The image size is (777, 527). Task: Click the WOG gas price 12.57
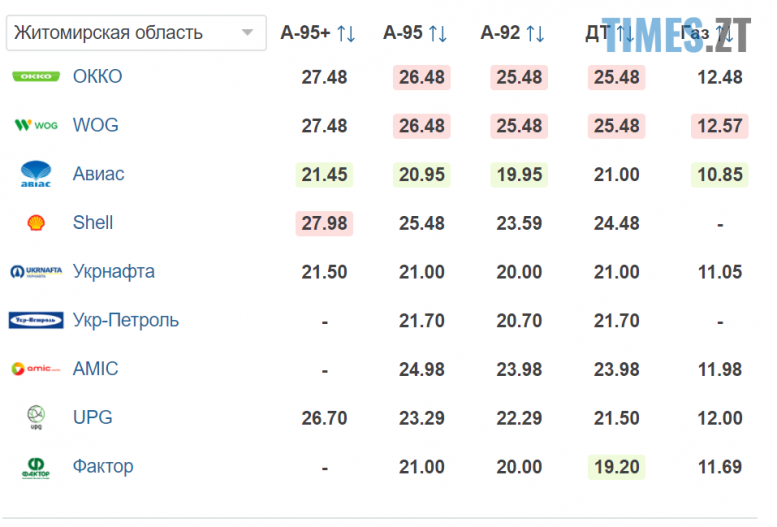[719, 126]
